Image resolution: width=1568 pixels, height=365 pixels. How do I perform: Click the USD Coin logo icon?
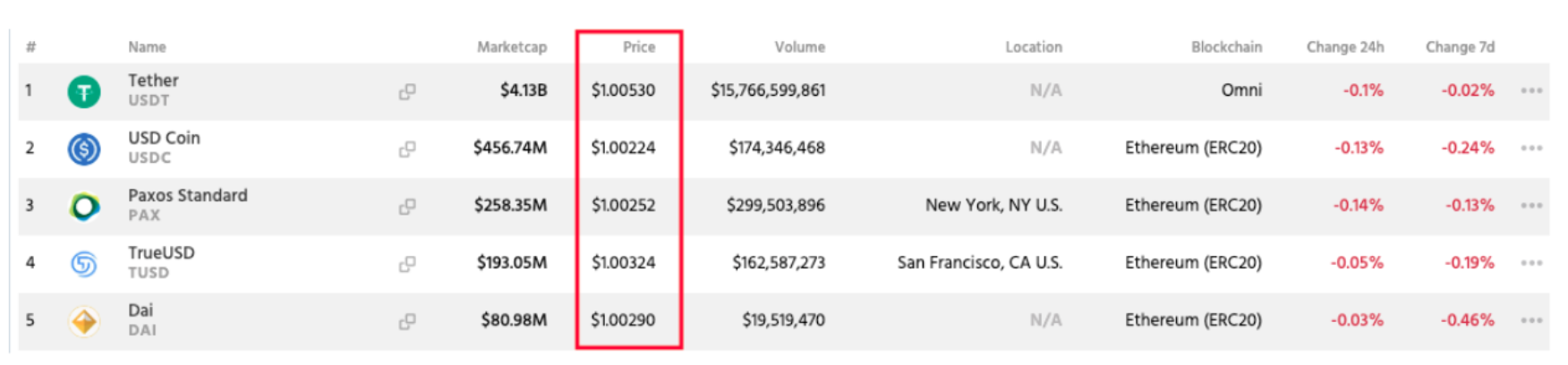(84, 149)
